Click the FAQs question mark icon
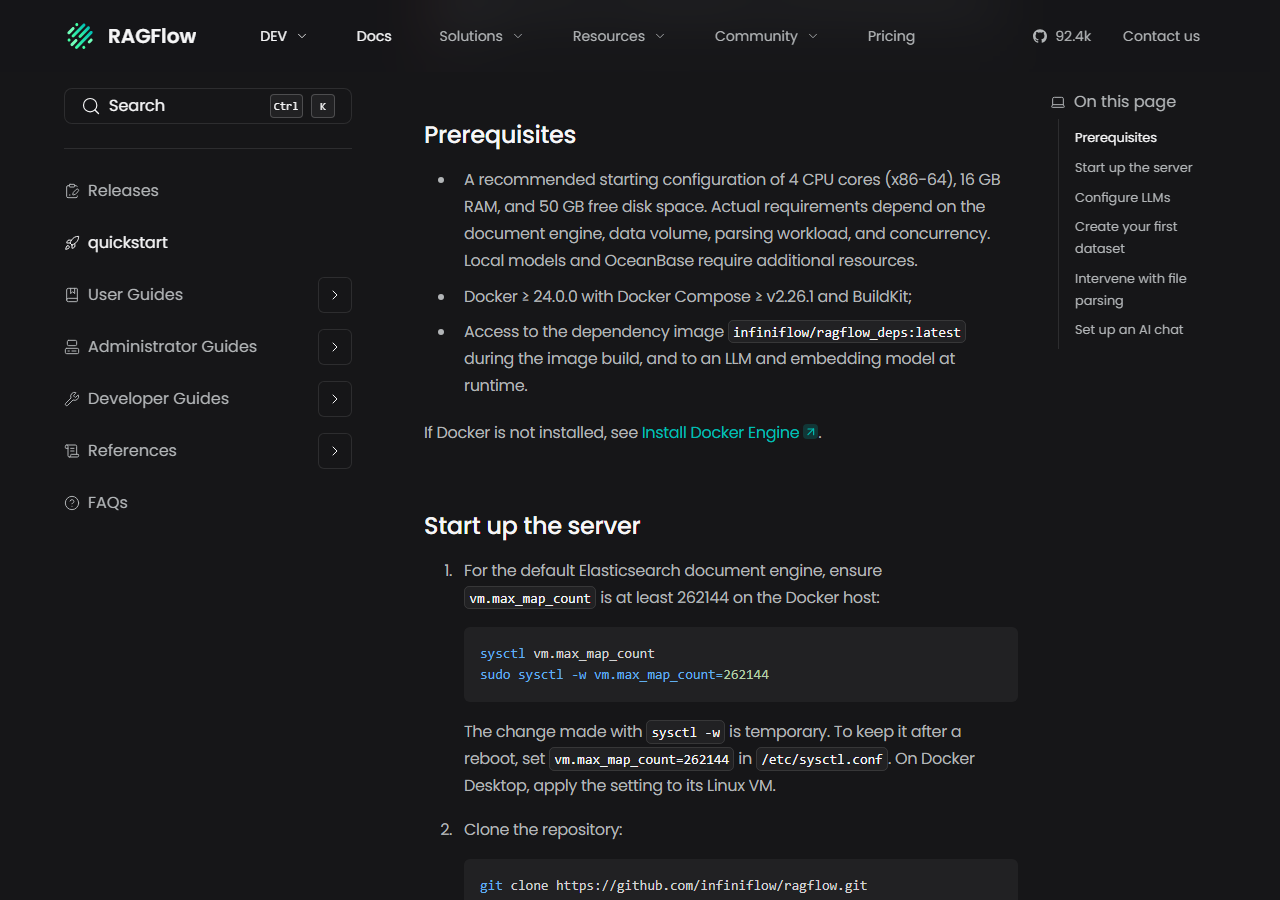The width and height of the screenshot is (1280, 900). (72, 503)
